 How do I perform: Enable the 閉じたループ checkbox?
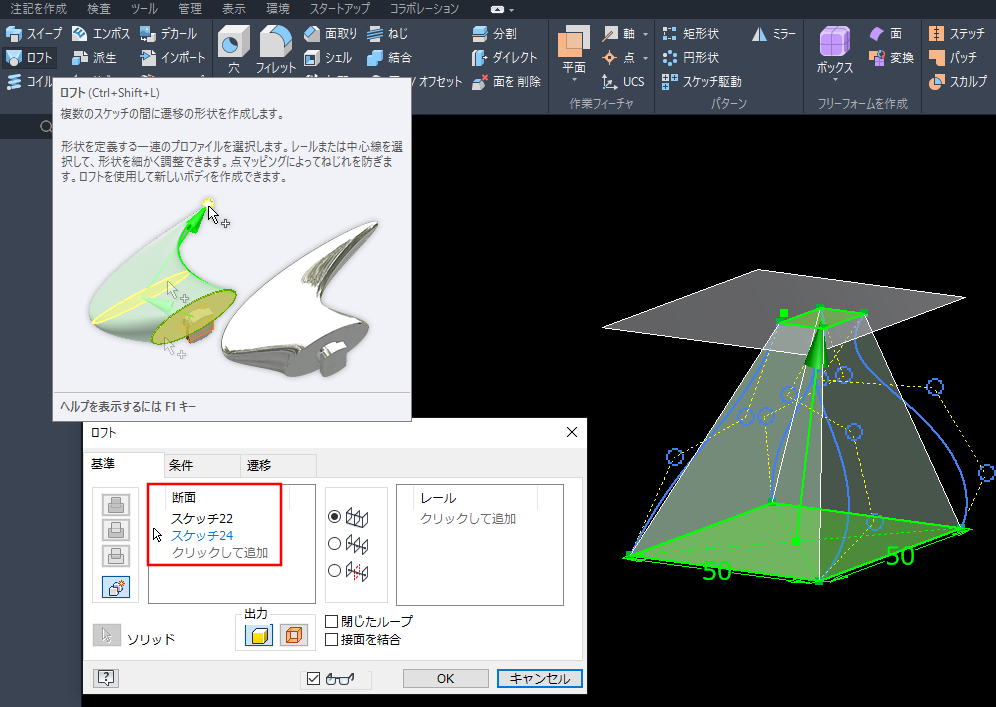331,622
